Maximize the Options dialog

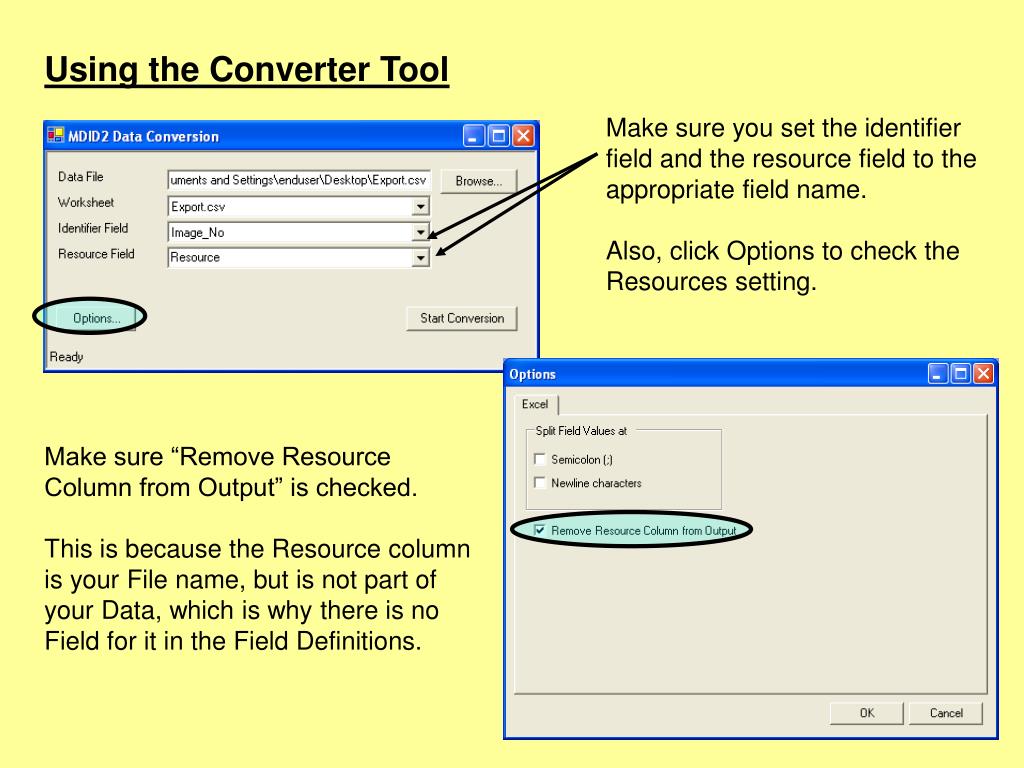click(x=961, y=374)
